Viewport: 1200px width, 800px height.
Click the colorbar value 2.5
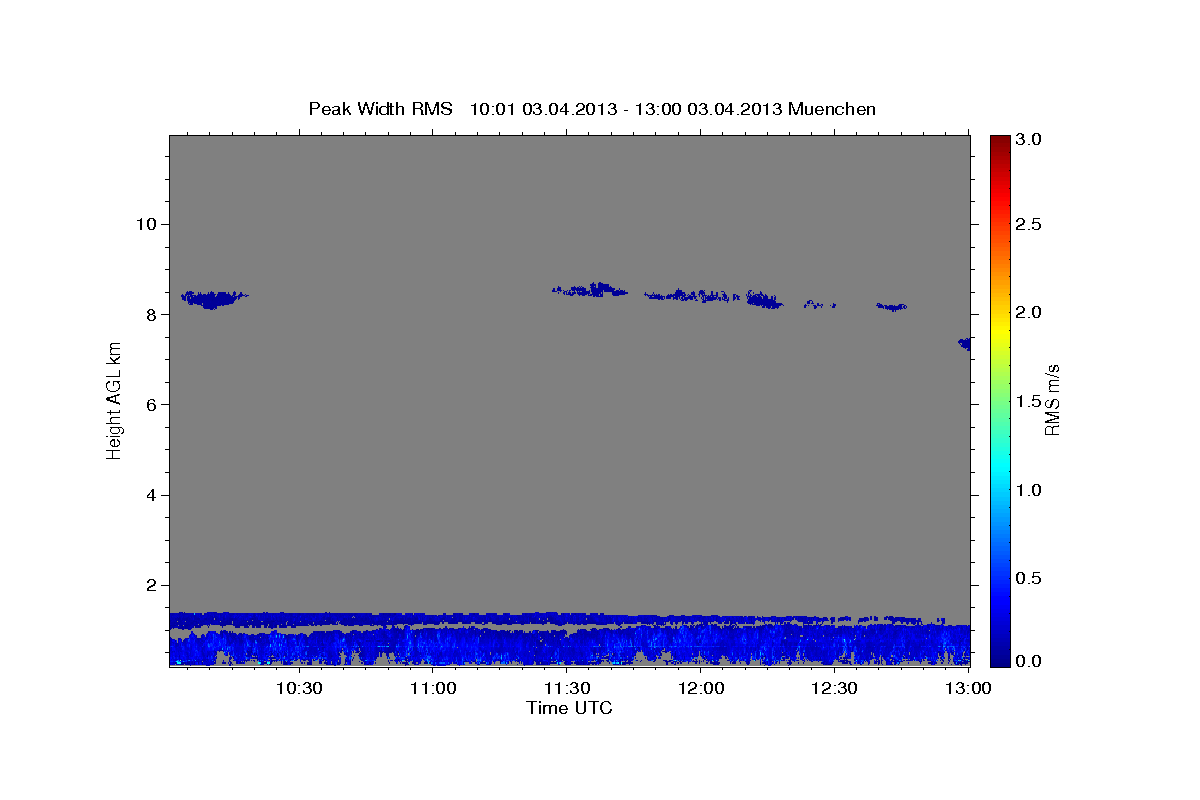click(x=1030, y=224)
